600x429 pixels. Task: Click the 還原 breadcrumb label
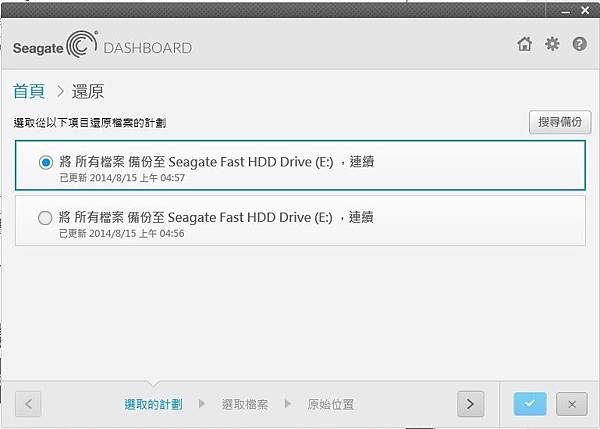click(x=87, y=91)
